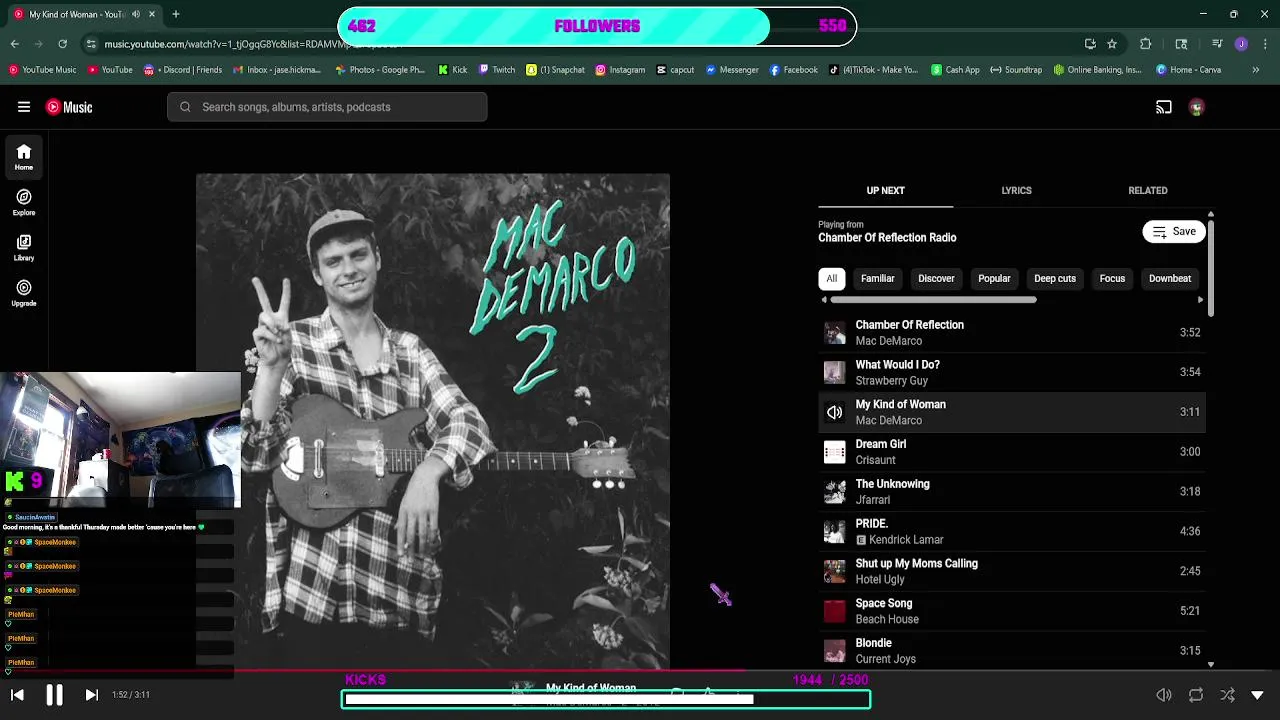
Task: Click the Mac DeMarco artist under Chamber Of Reflection
Action: coord(888,341)
